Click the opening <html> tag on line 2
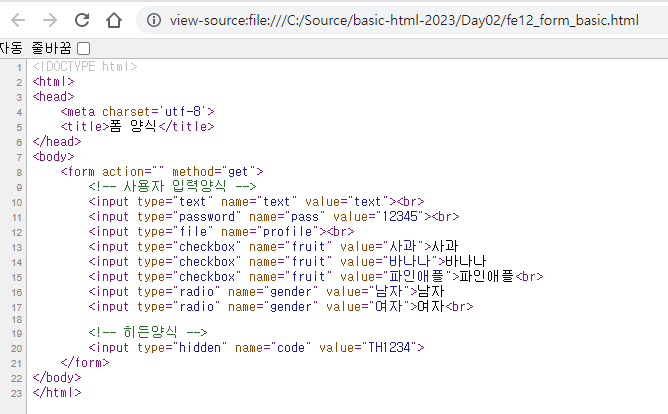The width and height of the screenshot is (668, 414). tap(53, 81)
